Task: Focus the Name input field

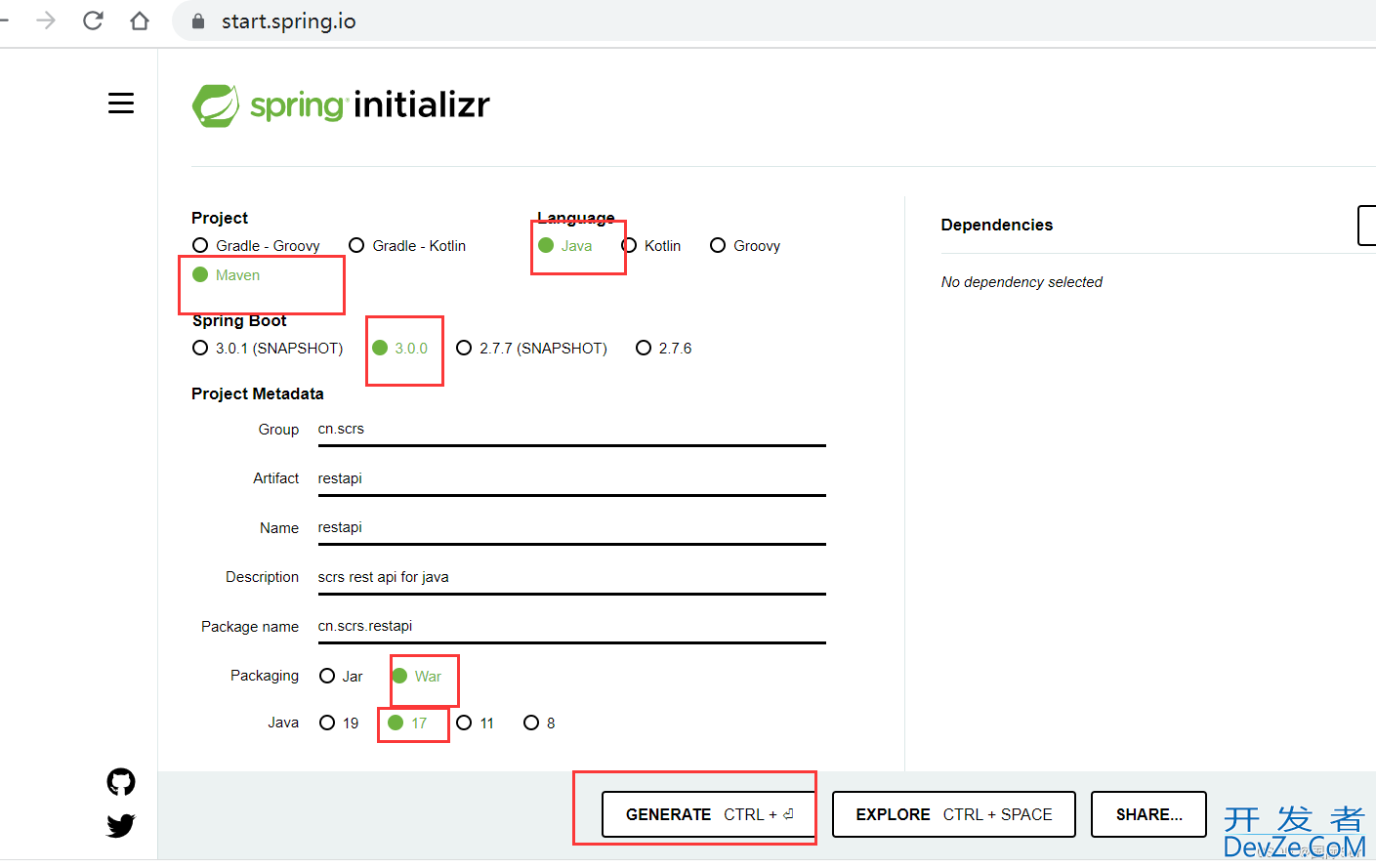Action: pyautogui.click(x=572, y=527)
